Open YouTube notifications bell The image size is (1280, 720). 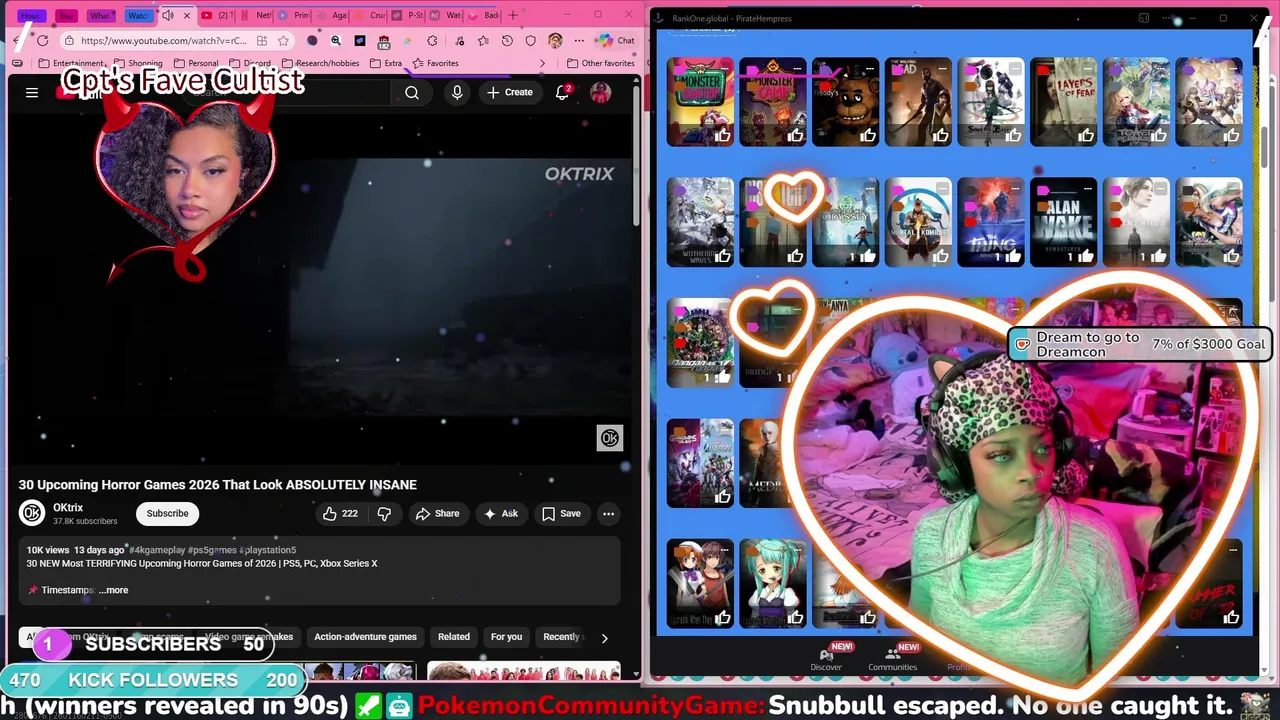(562, 92)
